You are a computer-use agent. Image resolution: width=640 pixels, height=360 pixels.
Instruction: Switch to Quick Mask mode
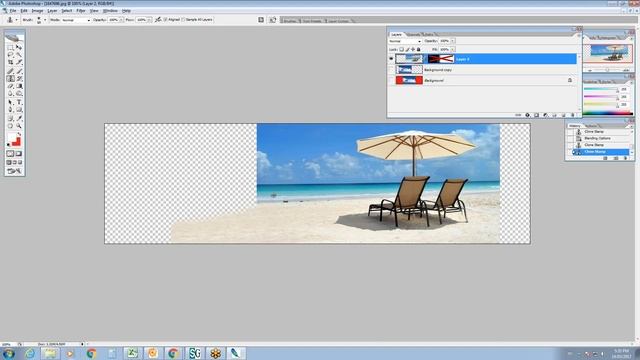click(x=18, y=153)
